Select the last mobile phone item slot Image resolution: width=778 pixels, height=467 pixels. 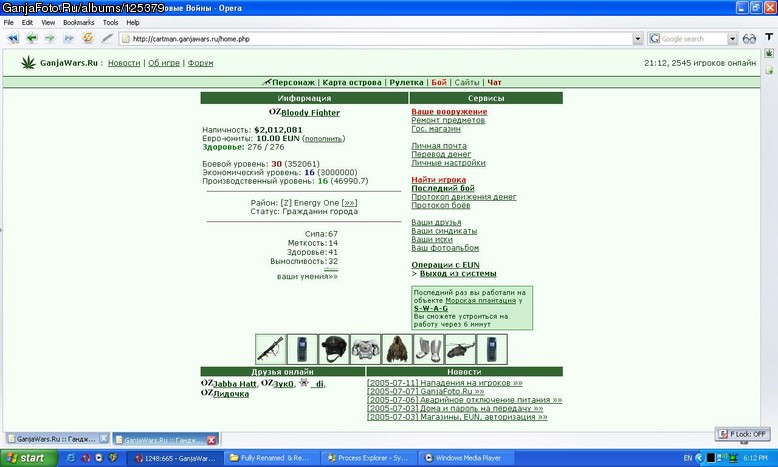(492, 349)
